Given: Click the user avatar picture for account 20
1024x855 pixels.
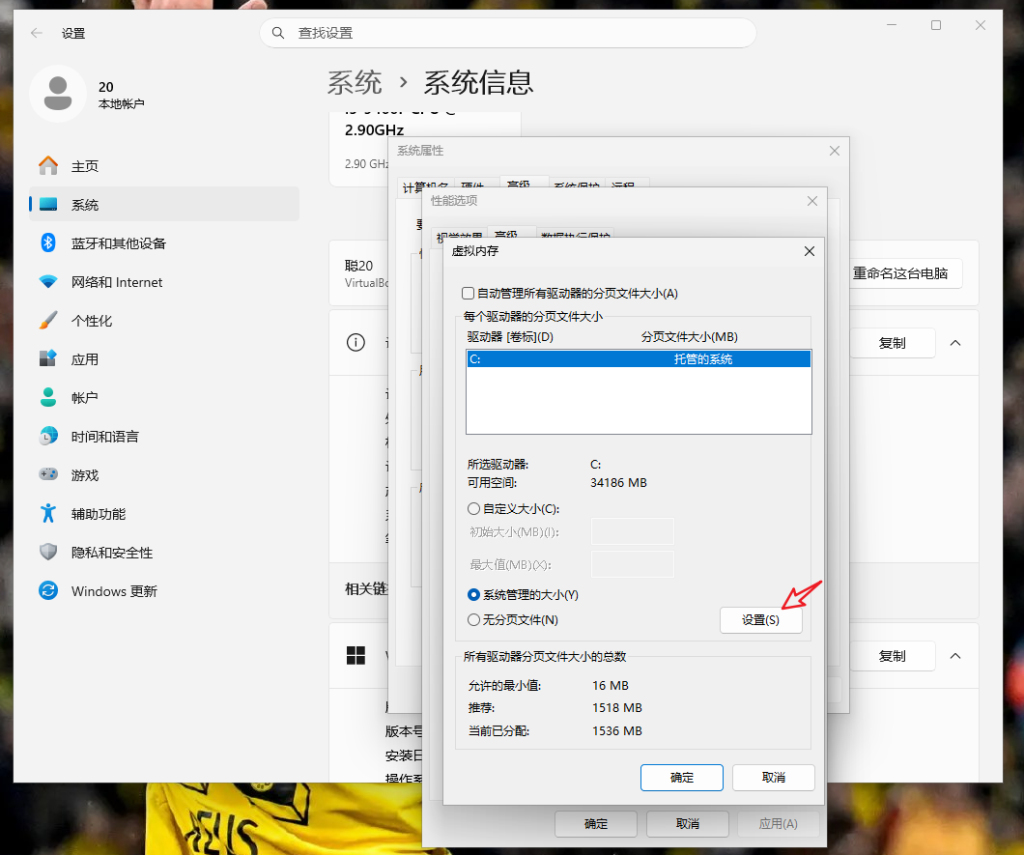Looking at the screenshot, I should (58, 93).
